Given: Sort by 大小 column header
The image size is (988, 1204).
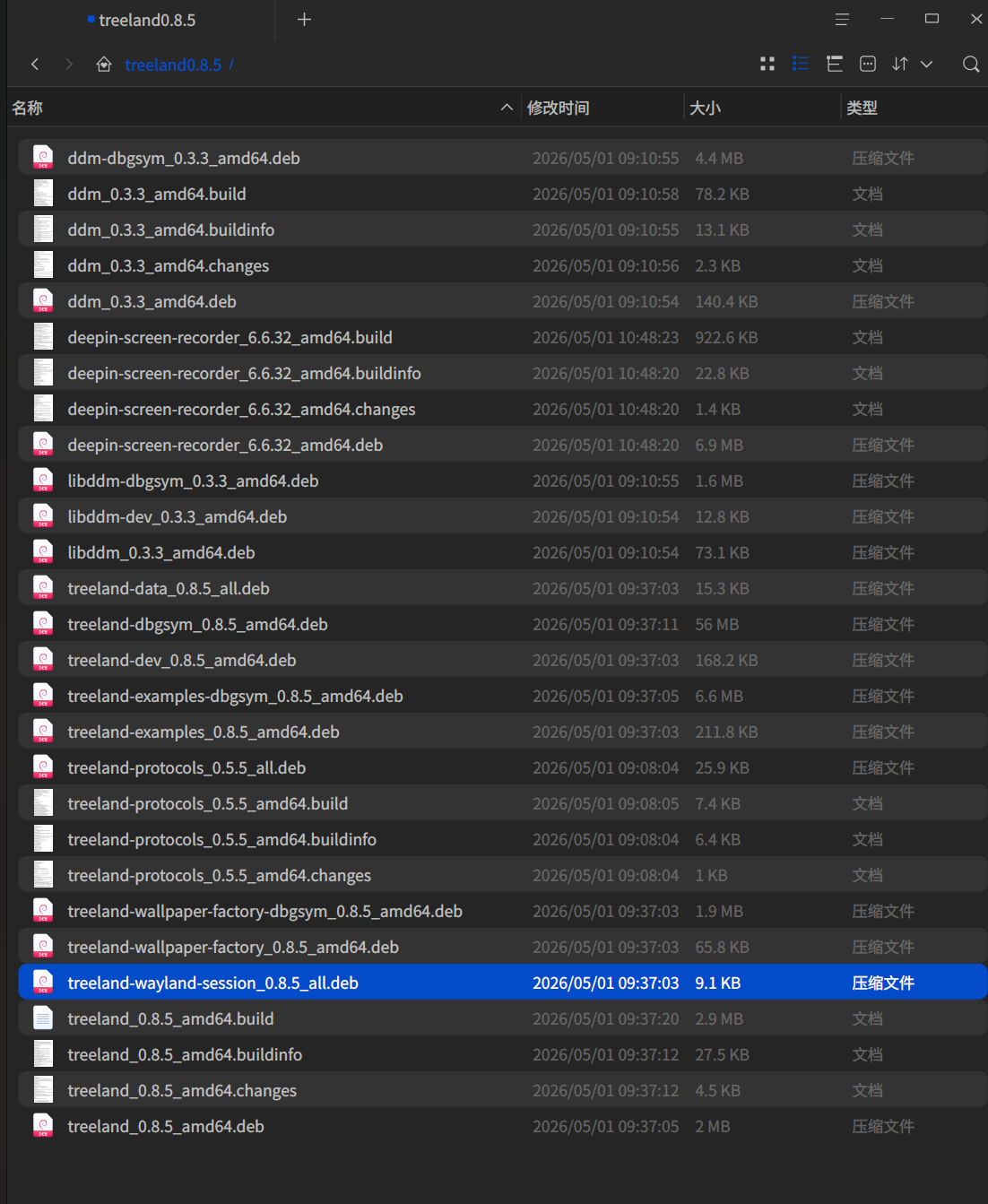Looking at the screenshot, I should tap(706, 108).
